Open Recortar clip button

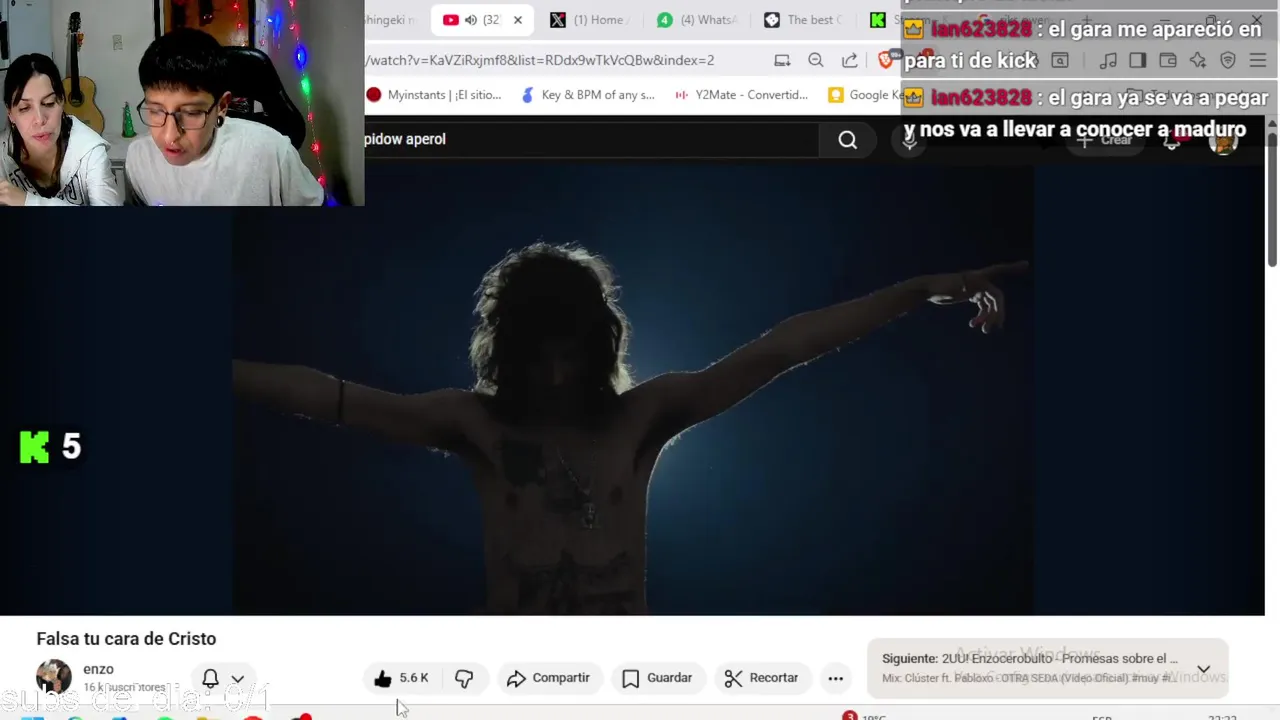click(x=762, y=679)
